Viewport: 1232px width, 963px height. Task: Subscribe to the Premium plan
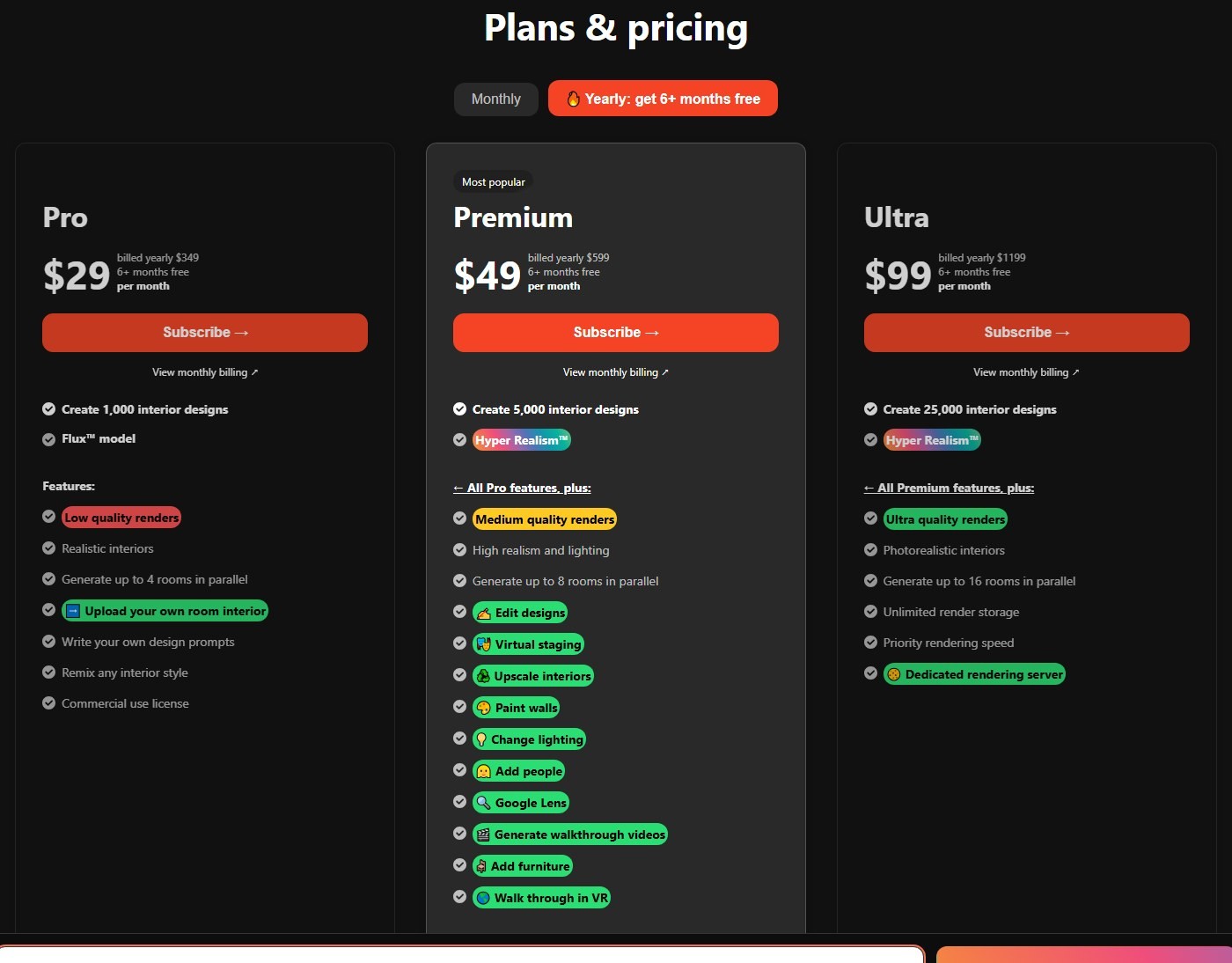[616, 333]
